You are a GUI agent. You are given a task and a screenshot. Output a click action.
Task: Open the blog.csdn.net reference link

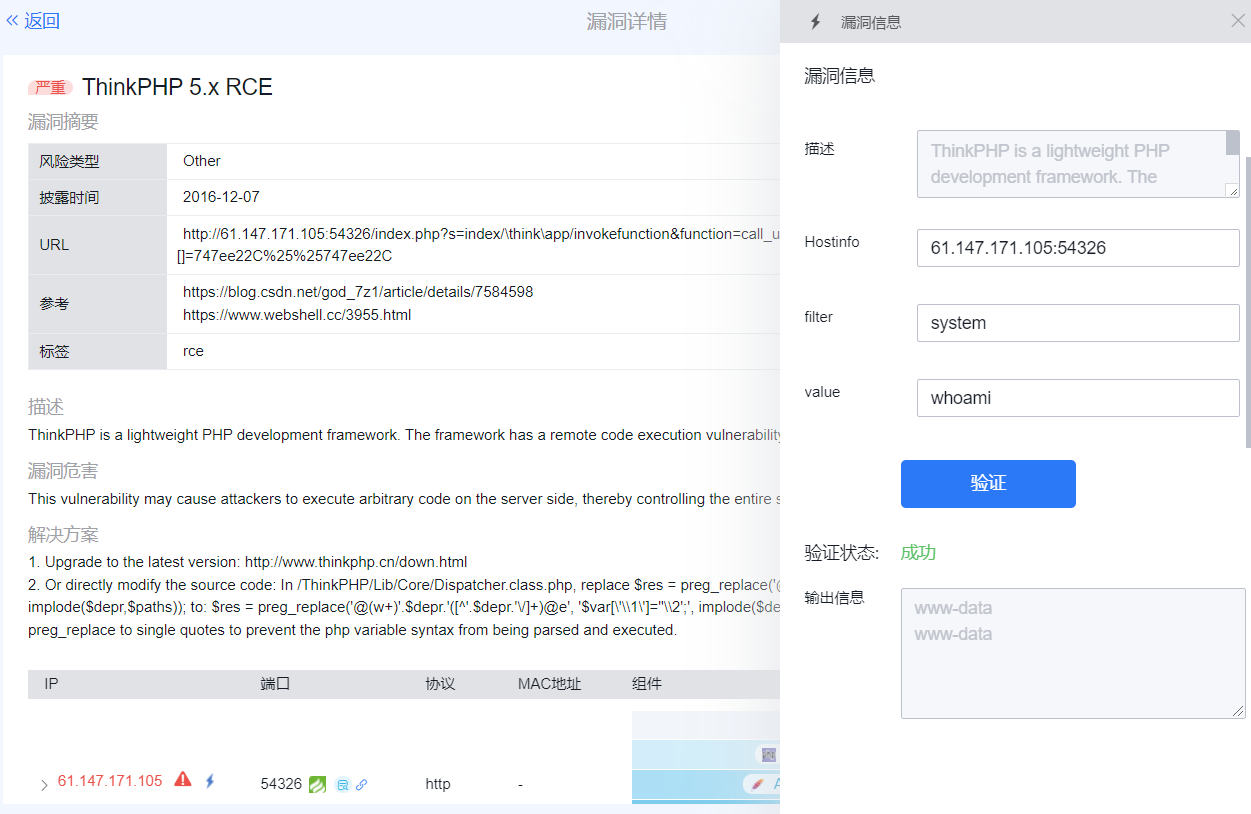coord(358,292)
